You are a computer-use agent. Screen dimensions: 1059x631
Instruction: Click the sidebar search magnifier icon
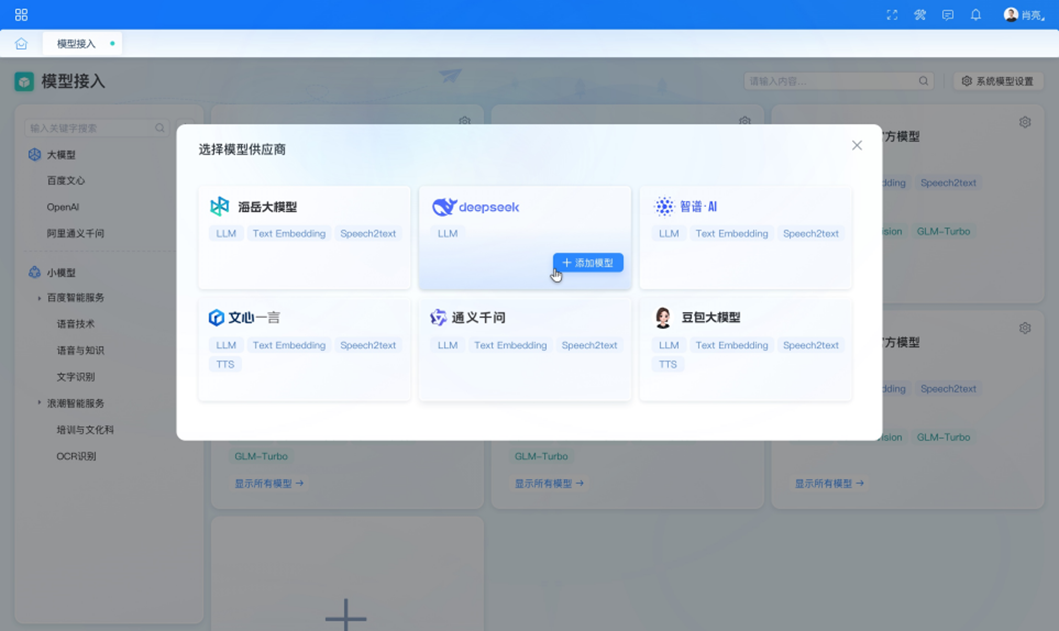(x=159, y=128)
